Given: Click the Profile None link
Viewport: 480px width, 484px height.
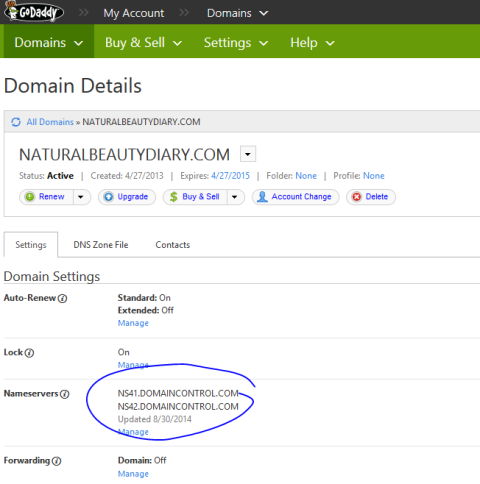Looking at the screenshot, I should coord(374,176).
